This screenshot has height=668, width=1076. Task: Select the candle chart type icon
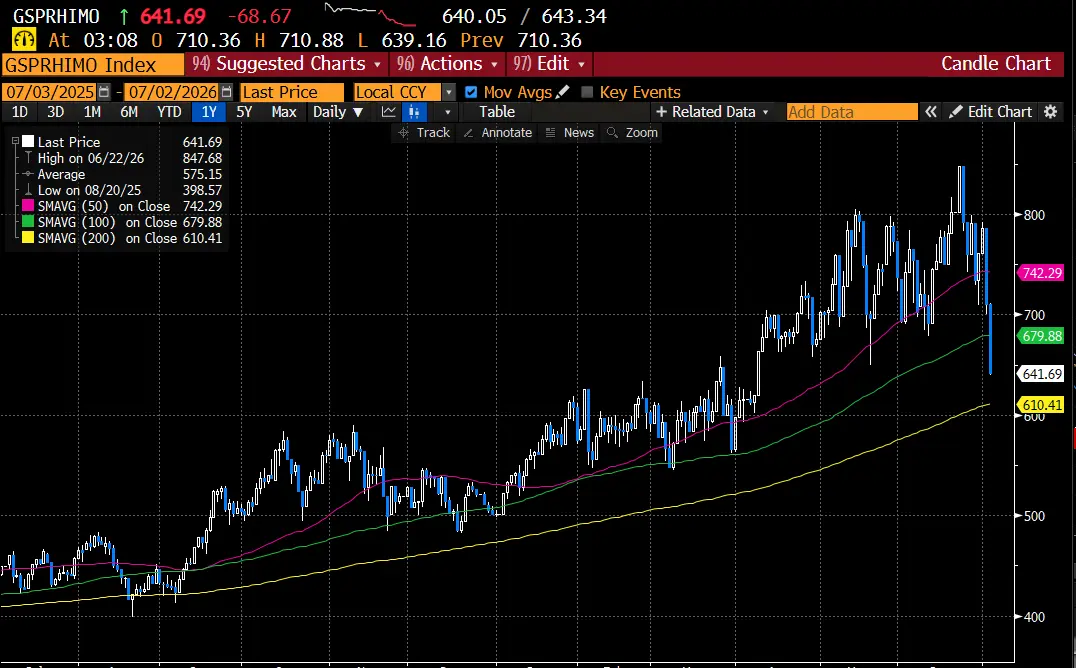click(414, 112)
